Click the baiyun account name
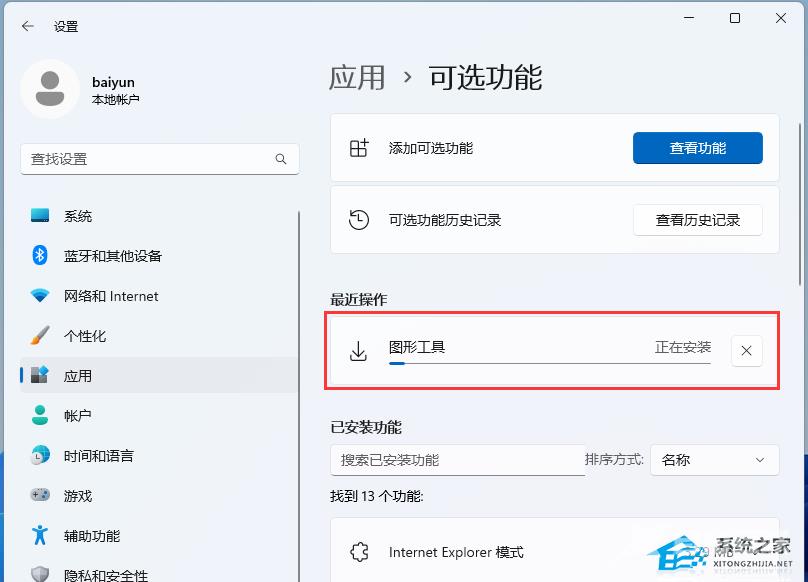 coord(113,82)
